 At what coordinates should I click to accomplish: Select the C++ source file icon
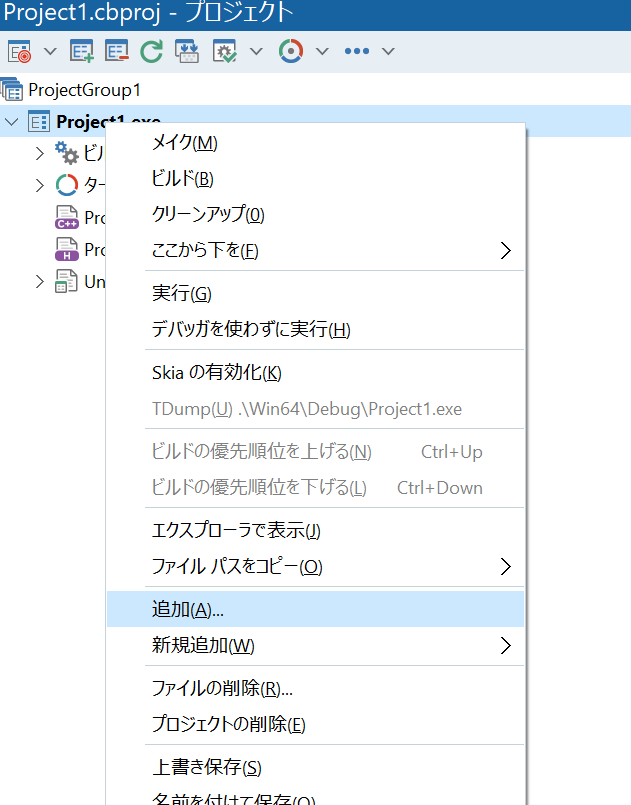pos(67,218)
